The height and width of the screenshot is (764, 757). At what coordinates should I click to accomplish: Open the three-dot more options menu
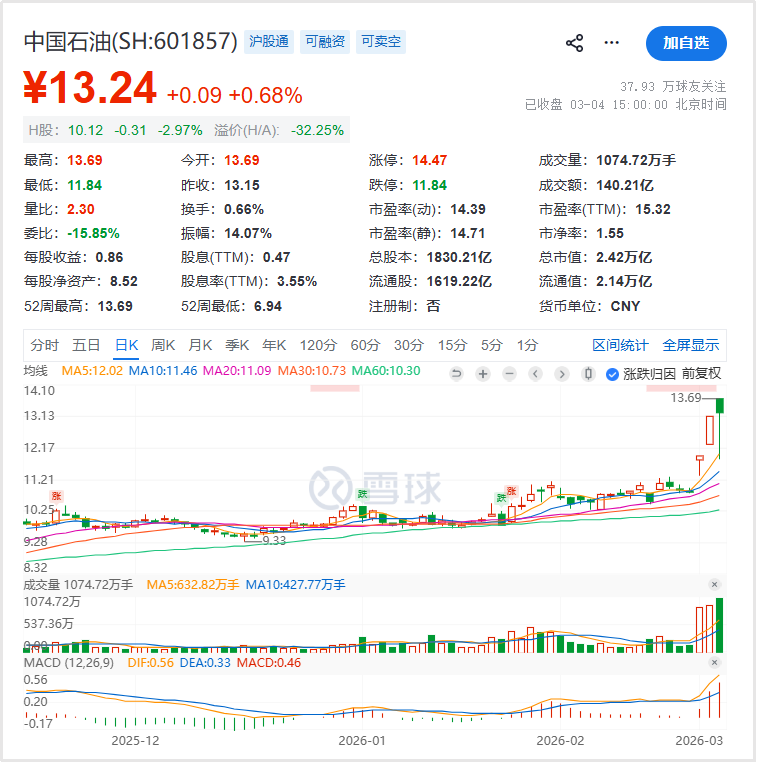tap(612, 43)
